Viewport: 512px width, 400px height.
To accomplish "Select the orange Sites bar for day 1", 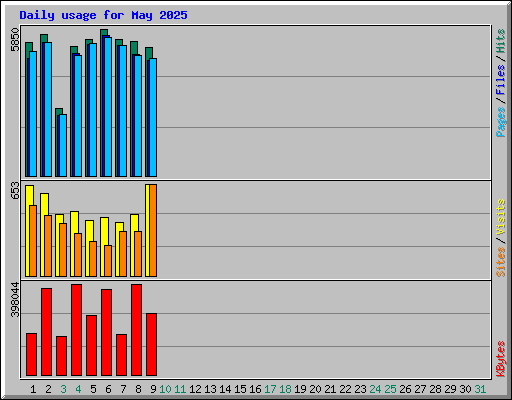I will click(x=33, y=241).
